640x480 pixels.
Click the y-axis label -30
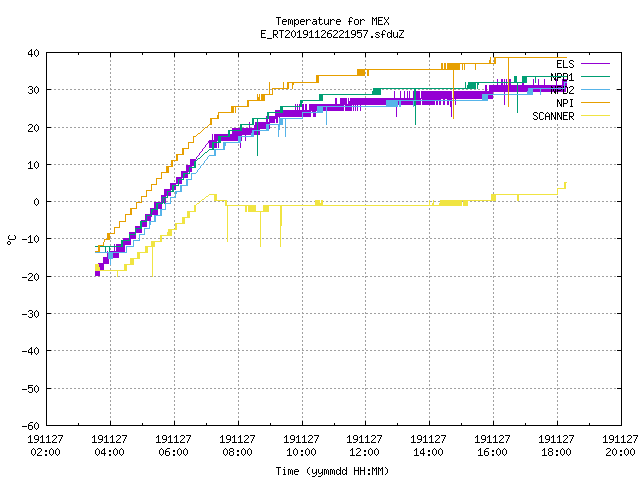31,313
